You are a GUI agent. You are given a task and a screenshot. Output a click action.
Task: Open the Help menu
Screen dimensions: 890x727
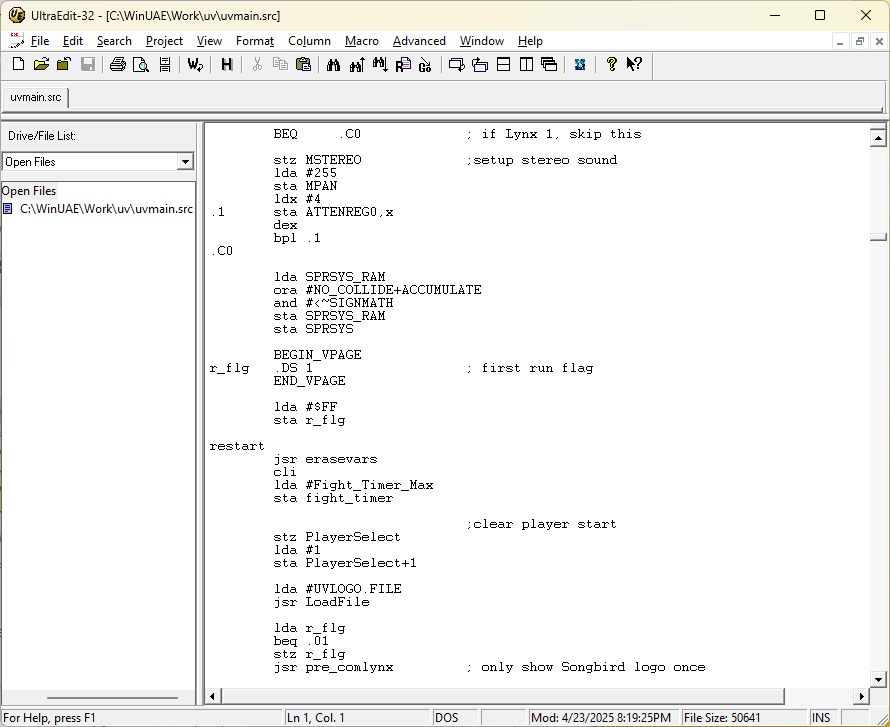click(530, 41)
